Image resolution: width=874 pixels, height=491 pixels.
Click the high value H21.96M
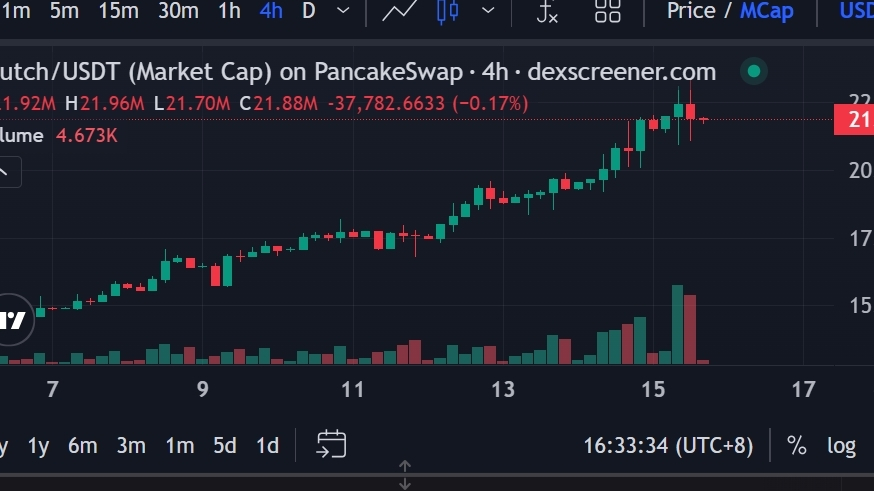click(104, 103)
